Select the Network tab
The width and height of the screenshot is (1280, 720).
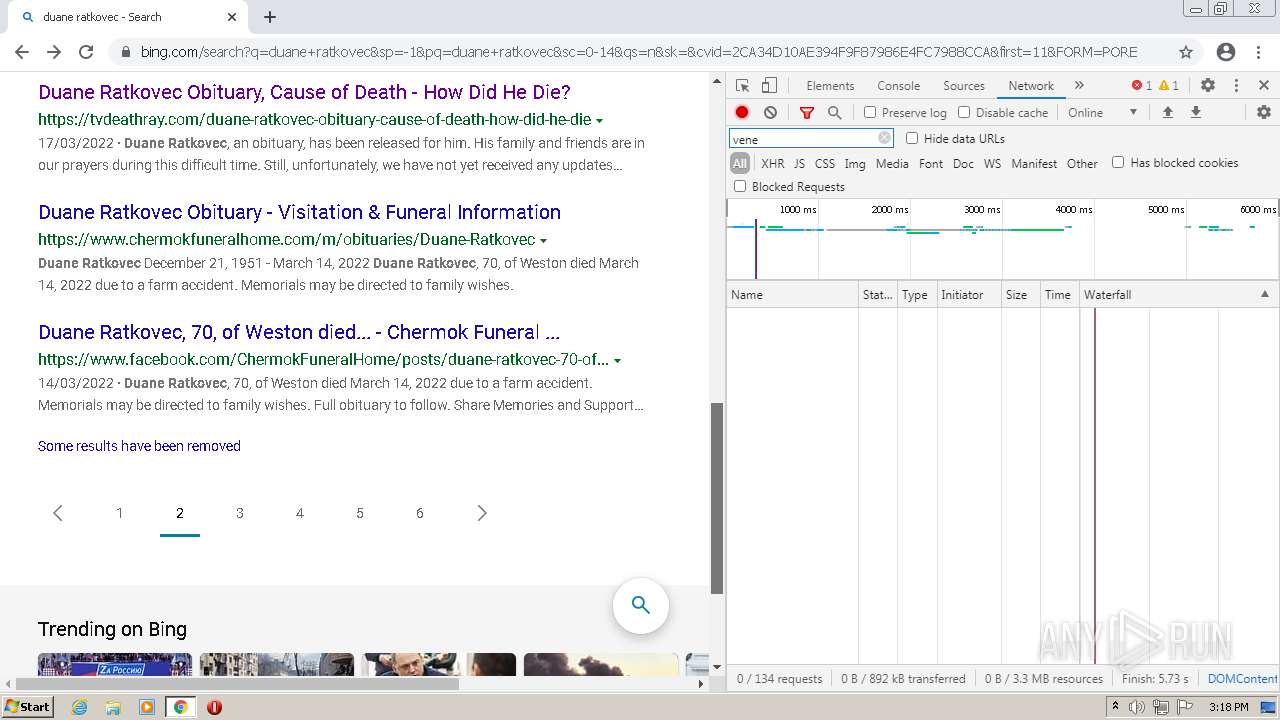click(x=1031, y=86)
